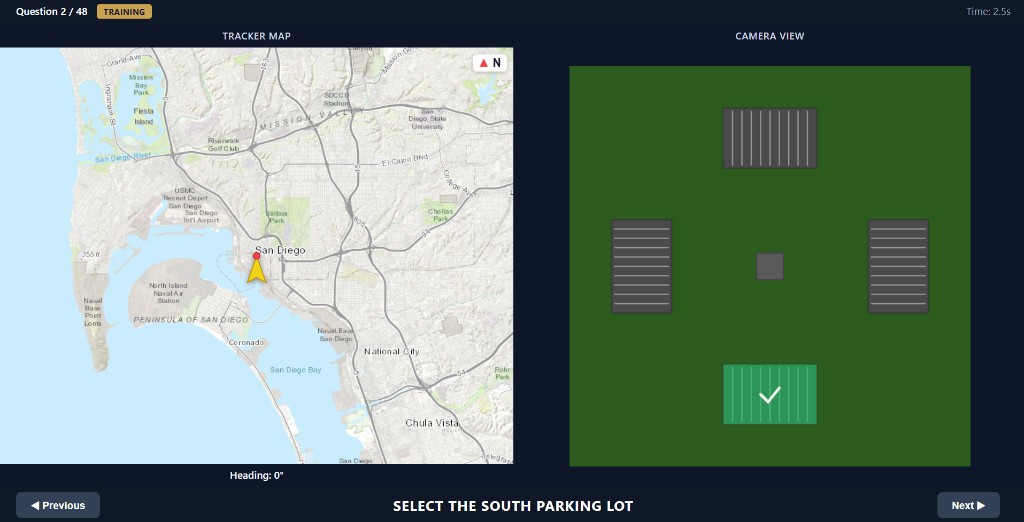Click the 'Chula Vista' map label

[432, 423]
